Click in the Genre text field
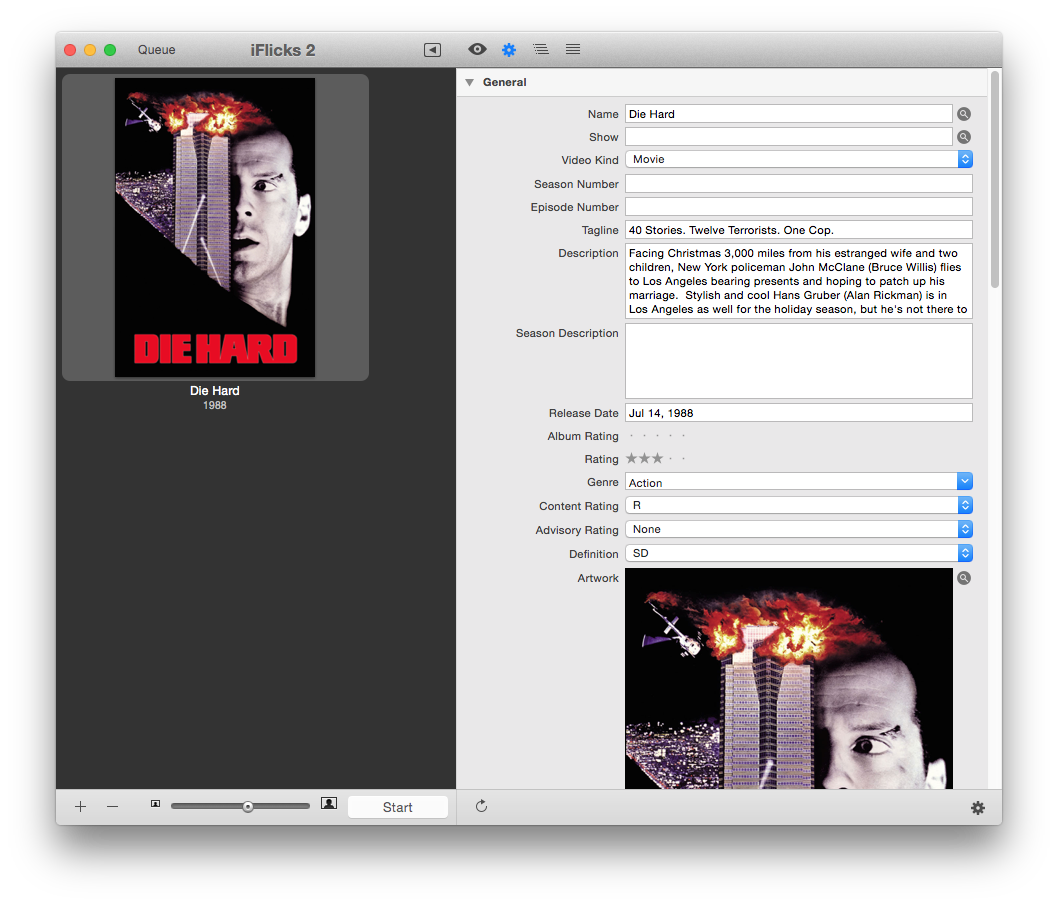Viewport: 1058px width, 905px height. coord(791,482)
